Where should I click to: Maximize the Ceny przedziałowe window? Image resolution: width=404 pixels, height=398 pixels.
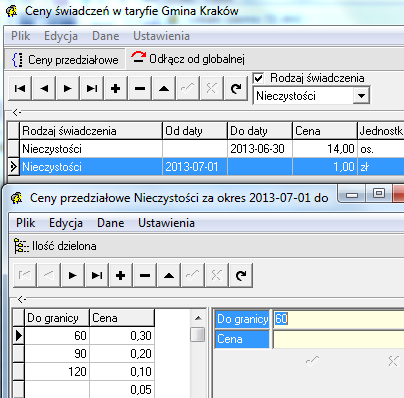379,194
